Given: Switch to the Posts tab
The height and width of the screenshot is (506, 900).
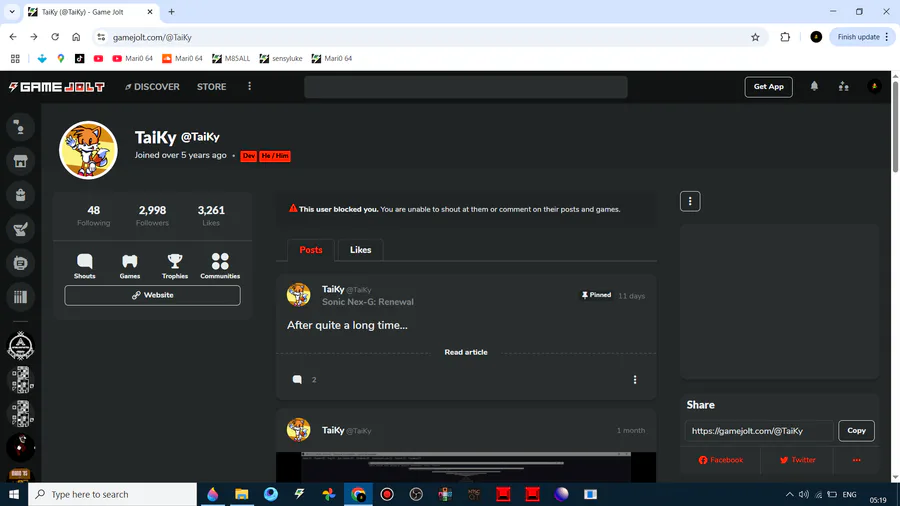Looking at the screenshot, I should pyautogui.click(x=311, y=250).
